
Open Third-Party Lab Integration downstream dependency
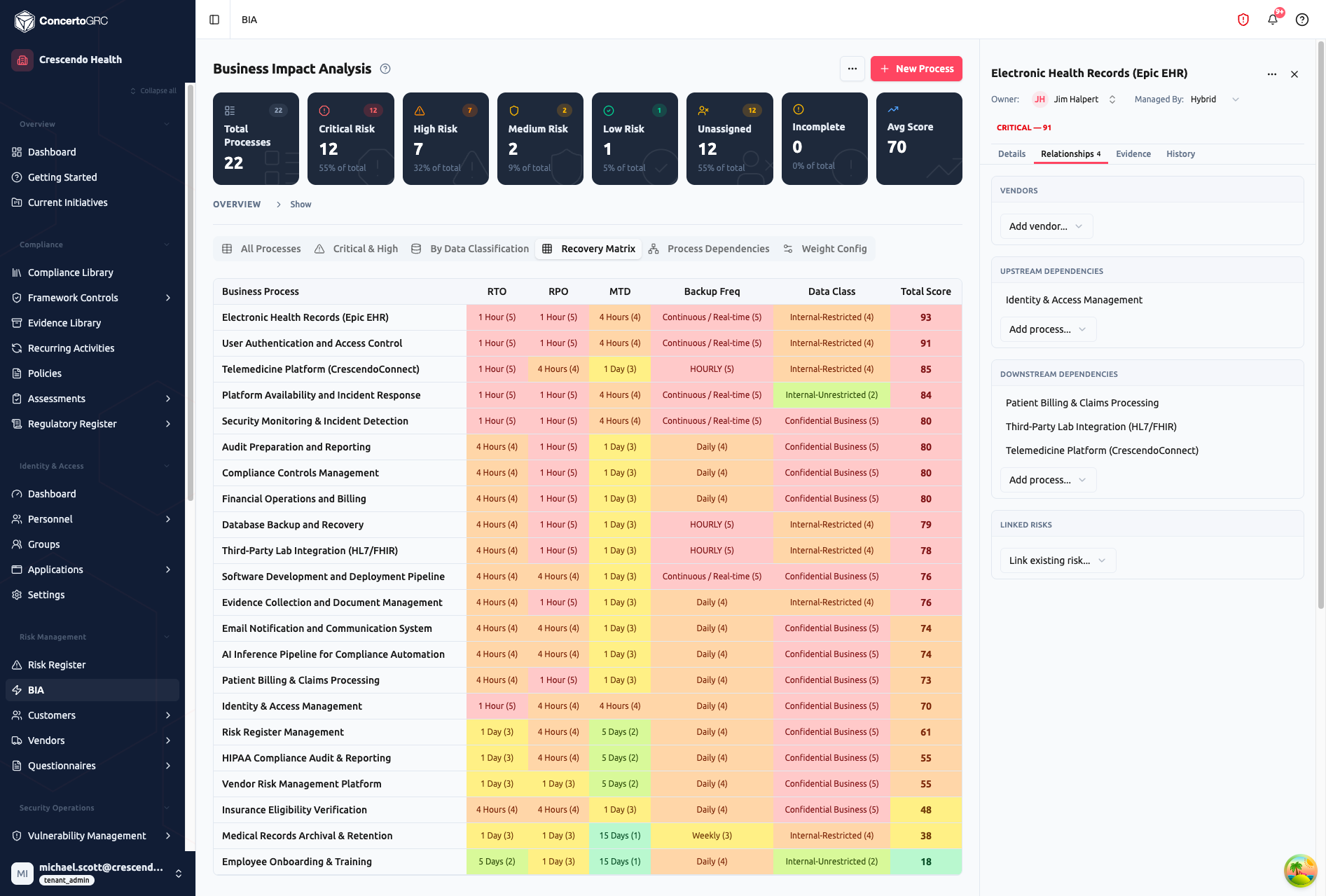tap(1091, 427)
